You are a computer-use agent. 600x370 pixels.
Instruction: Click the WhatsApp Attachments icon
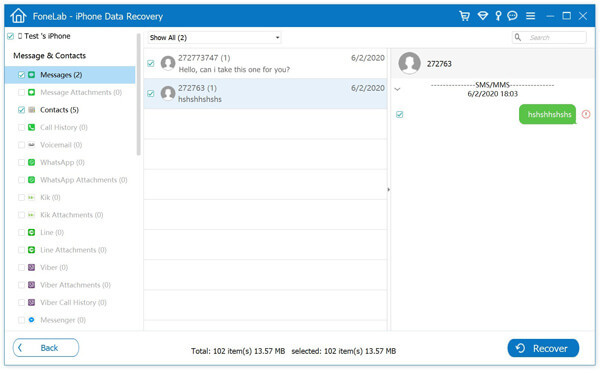31,180
